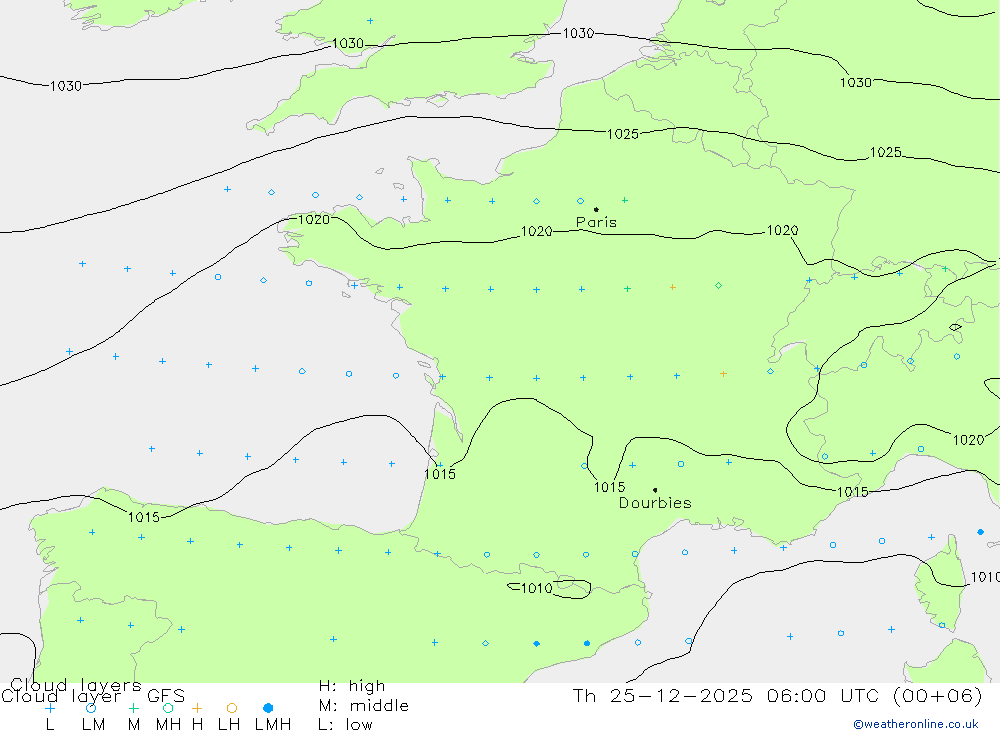Click the 1015 isobar label just above Dourbies
The width and height of the screenshot is (1000, 733).
point(609,487)
